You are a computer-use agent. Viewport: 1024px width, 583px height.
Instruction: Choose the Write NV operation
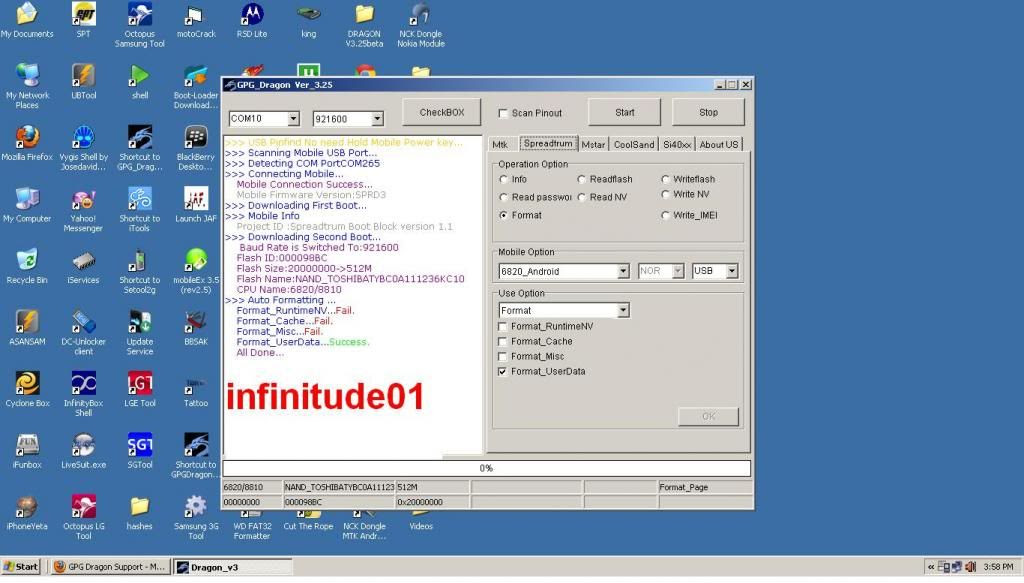coord(665,195)
